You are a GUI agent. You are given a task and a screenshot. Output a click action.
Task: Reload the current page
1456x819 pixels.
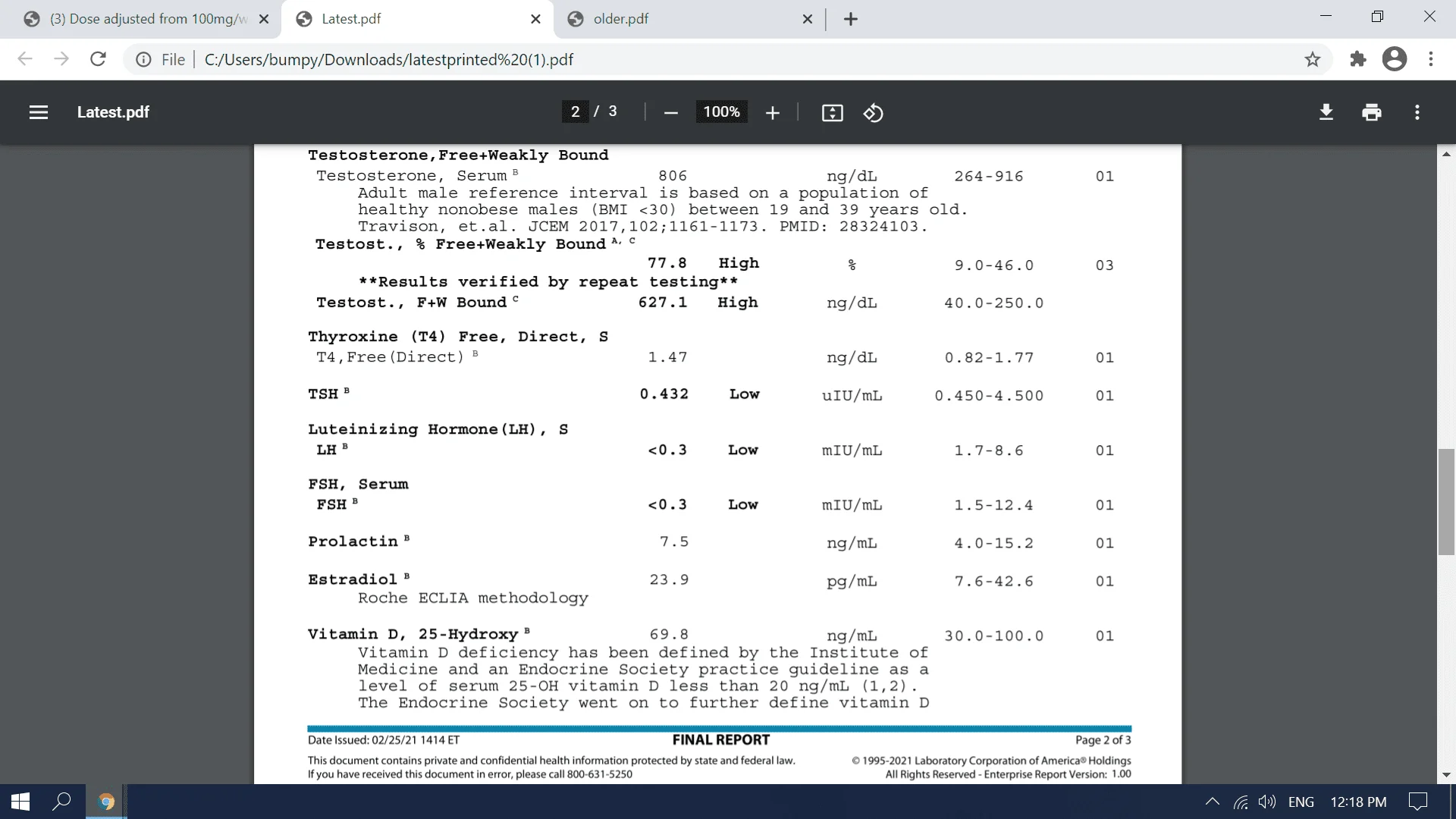pyautogui.click(x=98, y=59)
